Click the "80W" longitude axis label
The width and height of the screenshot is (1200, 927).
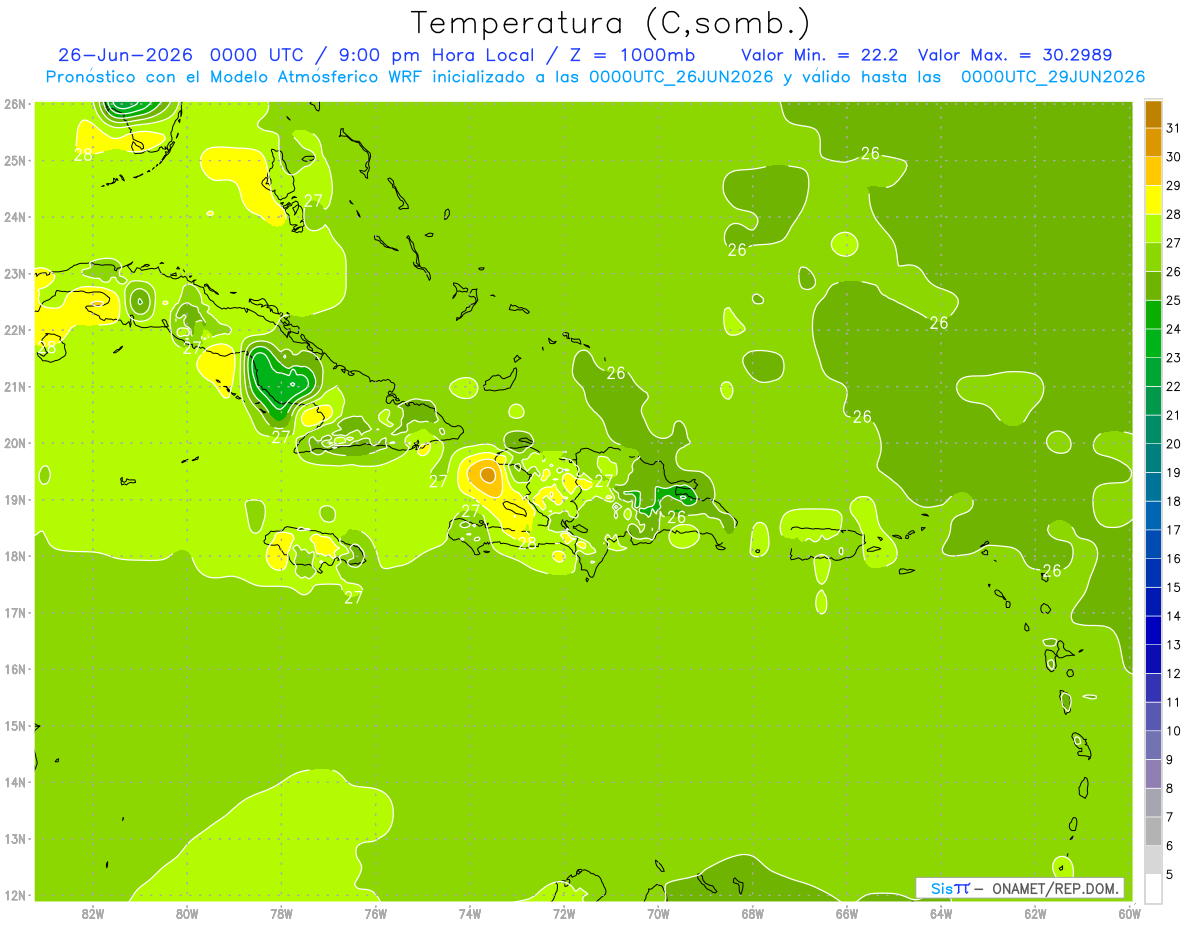click(187, 913)
